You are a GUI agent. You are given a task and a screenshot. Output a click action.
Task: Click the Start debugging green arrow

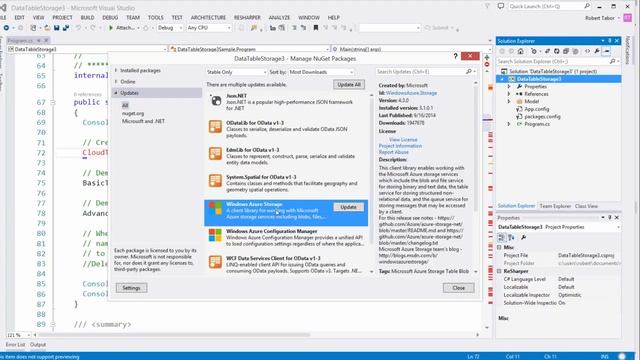click(x=111, y=28)
